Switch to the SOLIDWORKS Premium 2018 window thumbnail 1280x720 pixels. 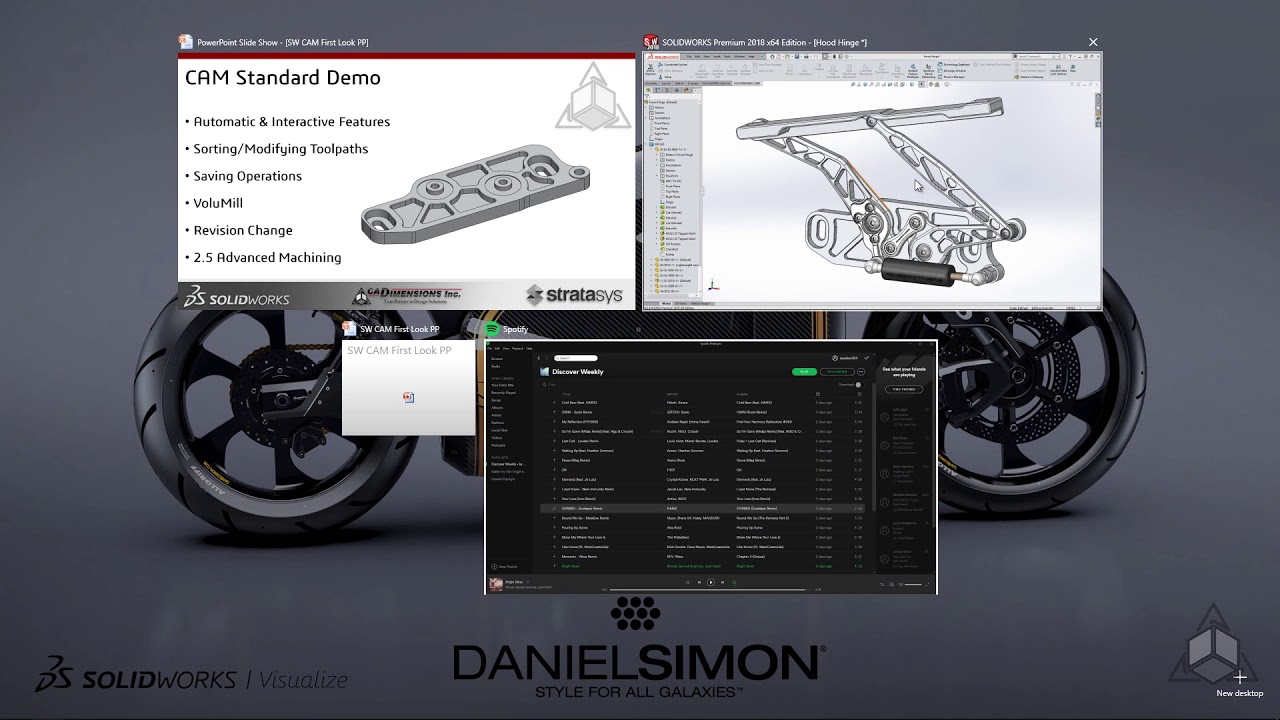point(872,181)
